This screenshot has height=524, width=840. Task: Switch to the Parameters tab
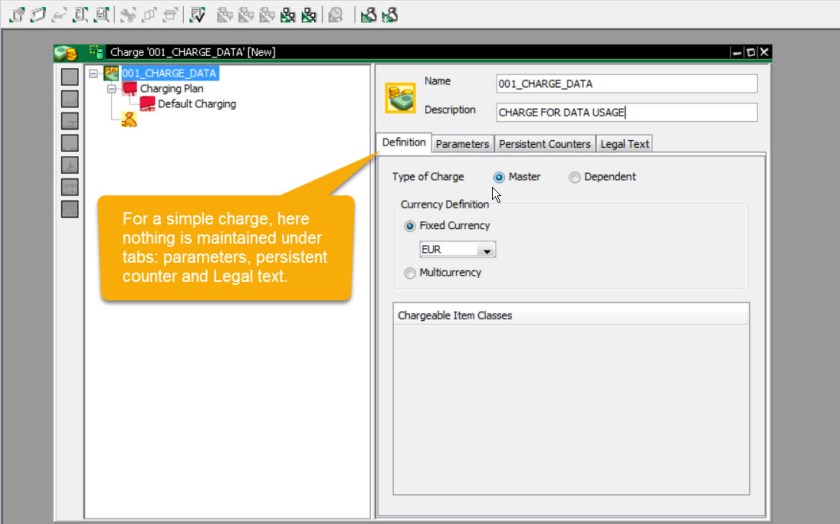(x=462, y=144)
